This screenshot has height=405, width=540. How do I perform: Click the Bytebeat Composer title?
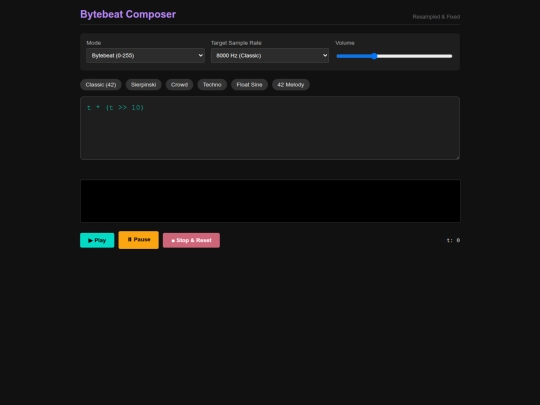pos(128,14)
